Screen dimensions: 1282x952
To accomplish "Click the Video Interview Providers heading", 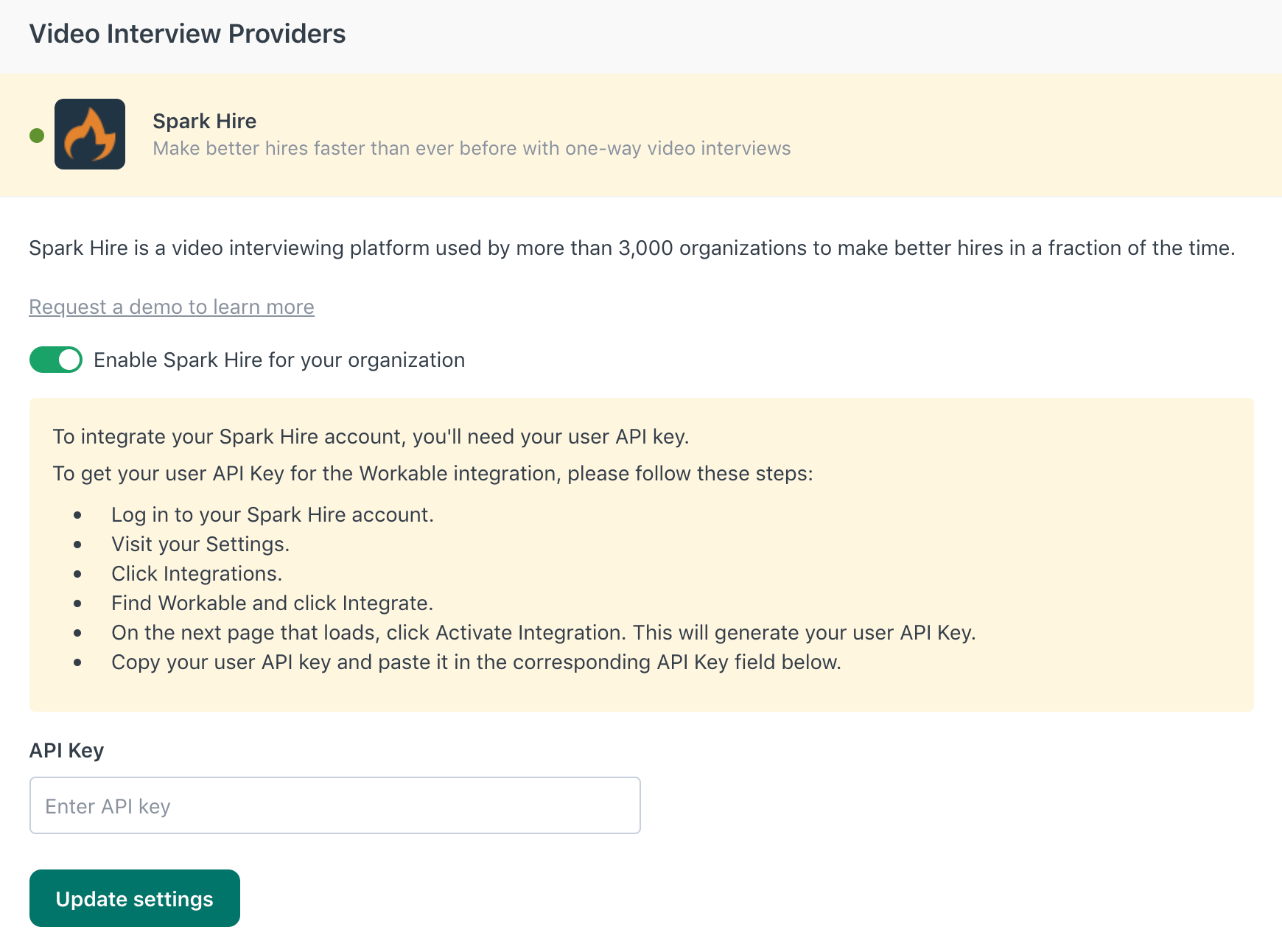I will click(187, 34).
